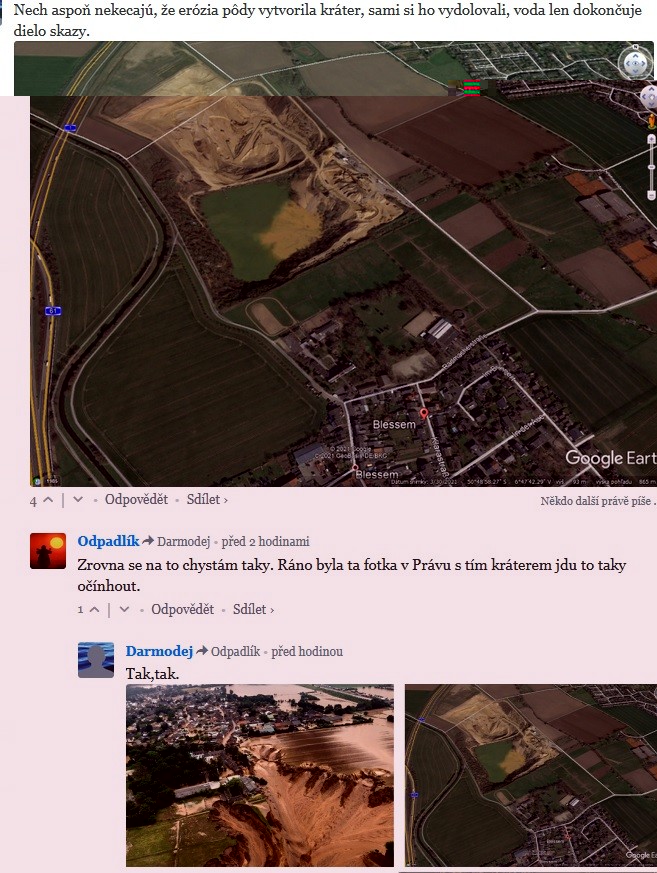Click the Google Earth look-around compass control

(635, 63)
